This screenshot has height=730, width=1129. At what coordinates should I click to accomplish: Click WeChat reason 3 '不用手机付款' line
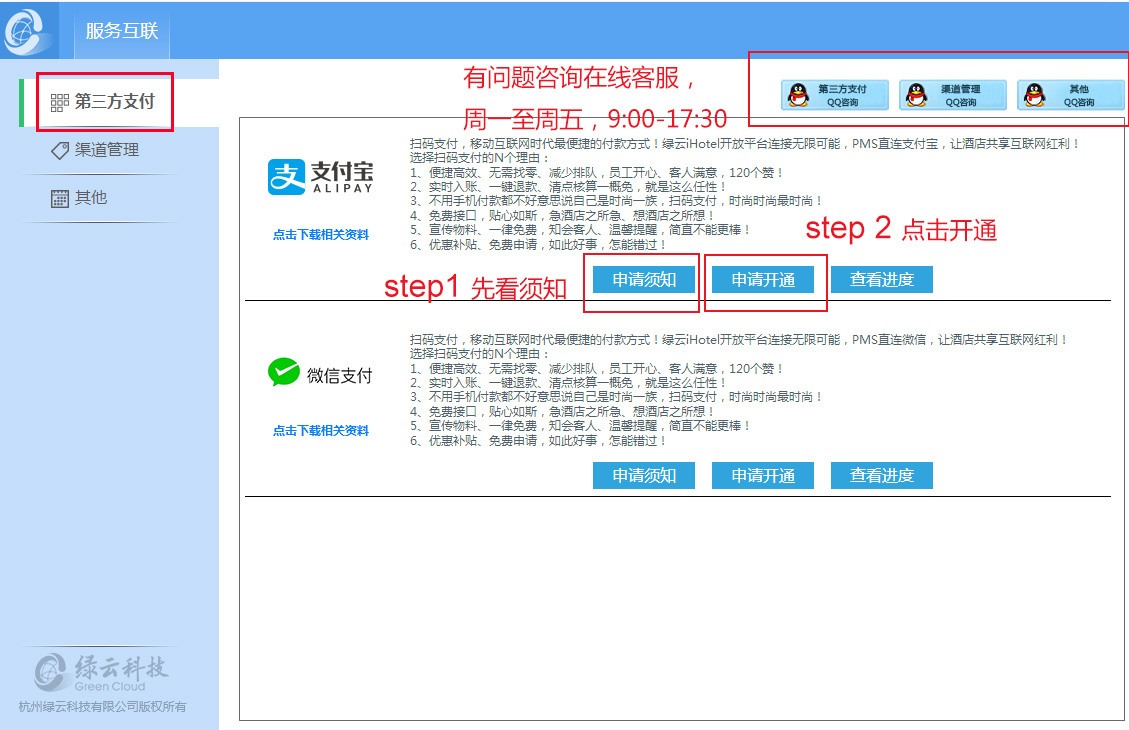click(x=616, y=397)
